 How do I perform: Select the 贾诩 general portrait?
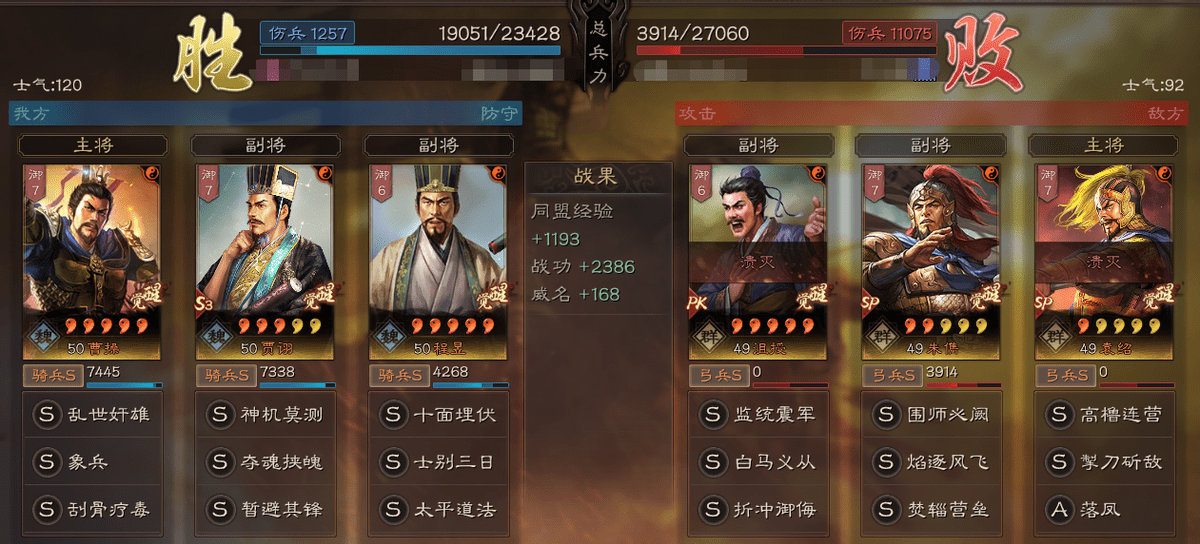264,262
